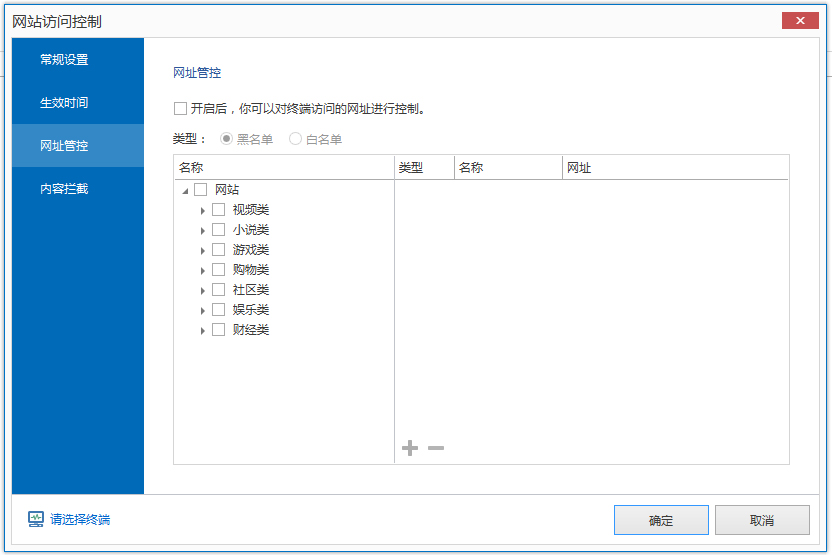Switch to the 生效时间 tab
Image resolution: width=833 pixels, height=555 pixels.
(x=64, y=102)
